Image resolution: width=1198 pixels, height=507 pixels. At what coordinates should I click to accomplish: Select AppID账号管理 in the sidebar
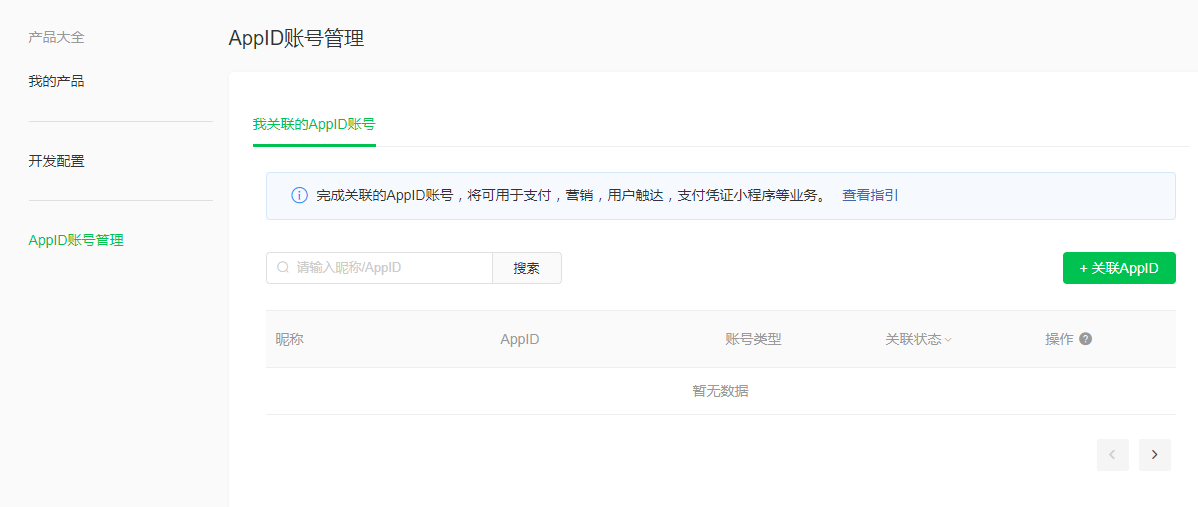[x=76, y=241]
